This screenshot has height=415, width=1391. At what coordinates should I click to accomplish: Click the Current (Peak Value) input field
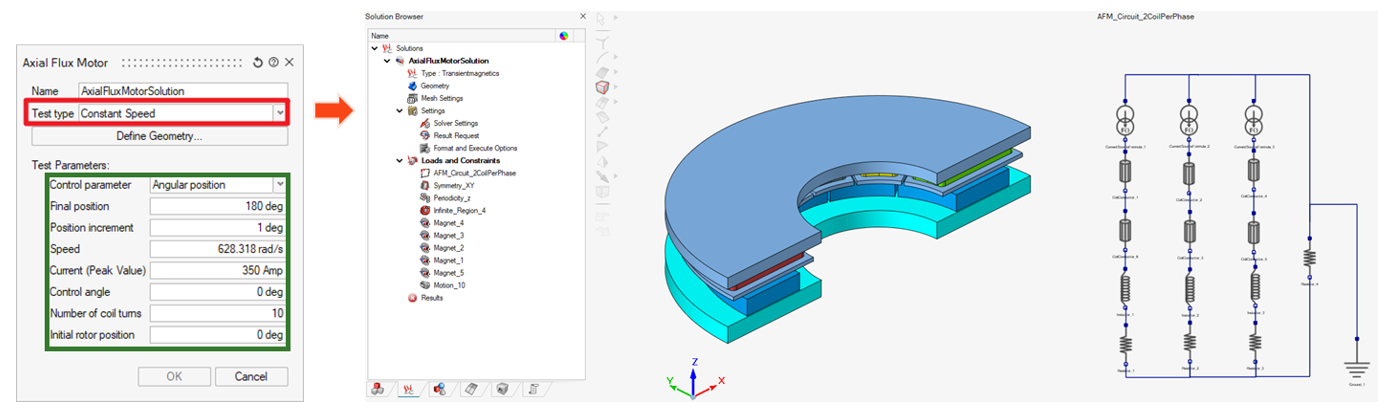click(x=217, y=270)
